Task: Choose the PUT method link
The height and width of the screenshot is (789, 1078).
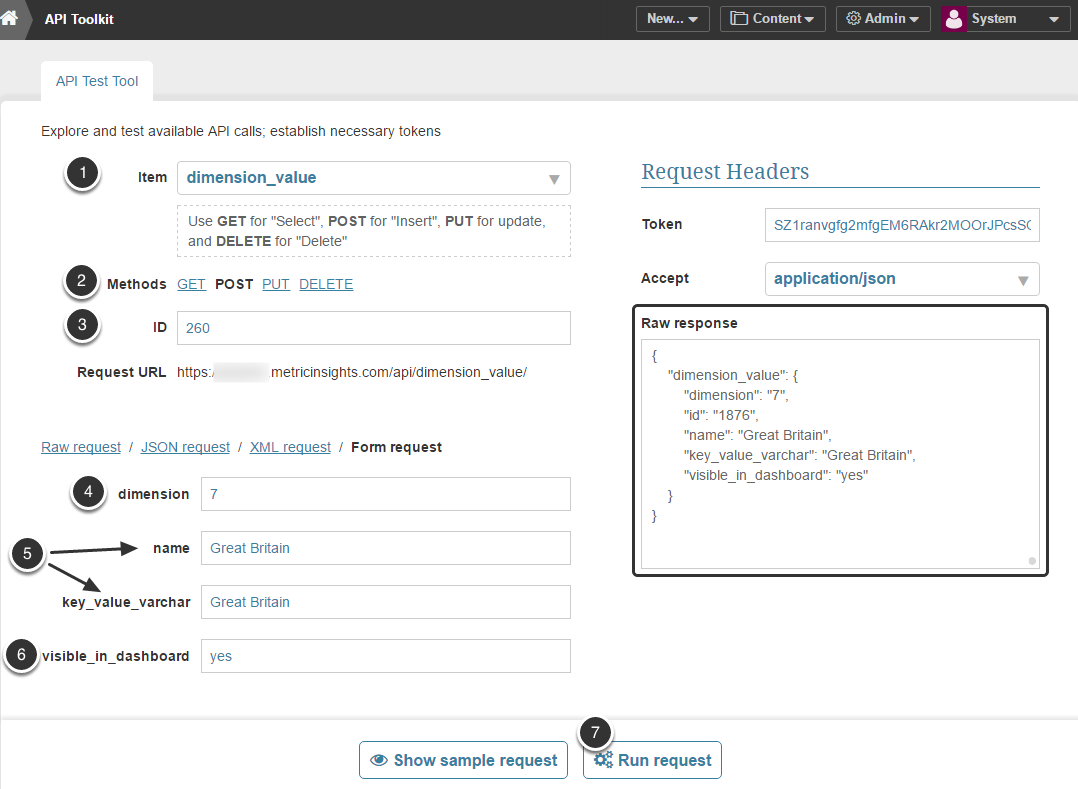Action: tap(275, 284)
